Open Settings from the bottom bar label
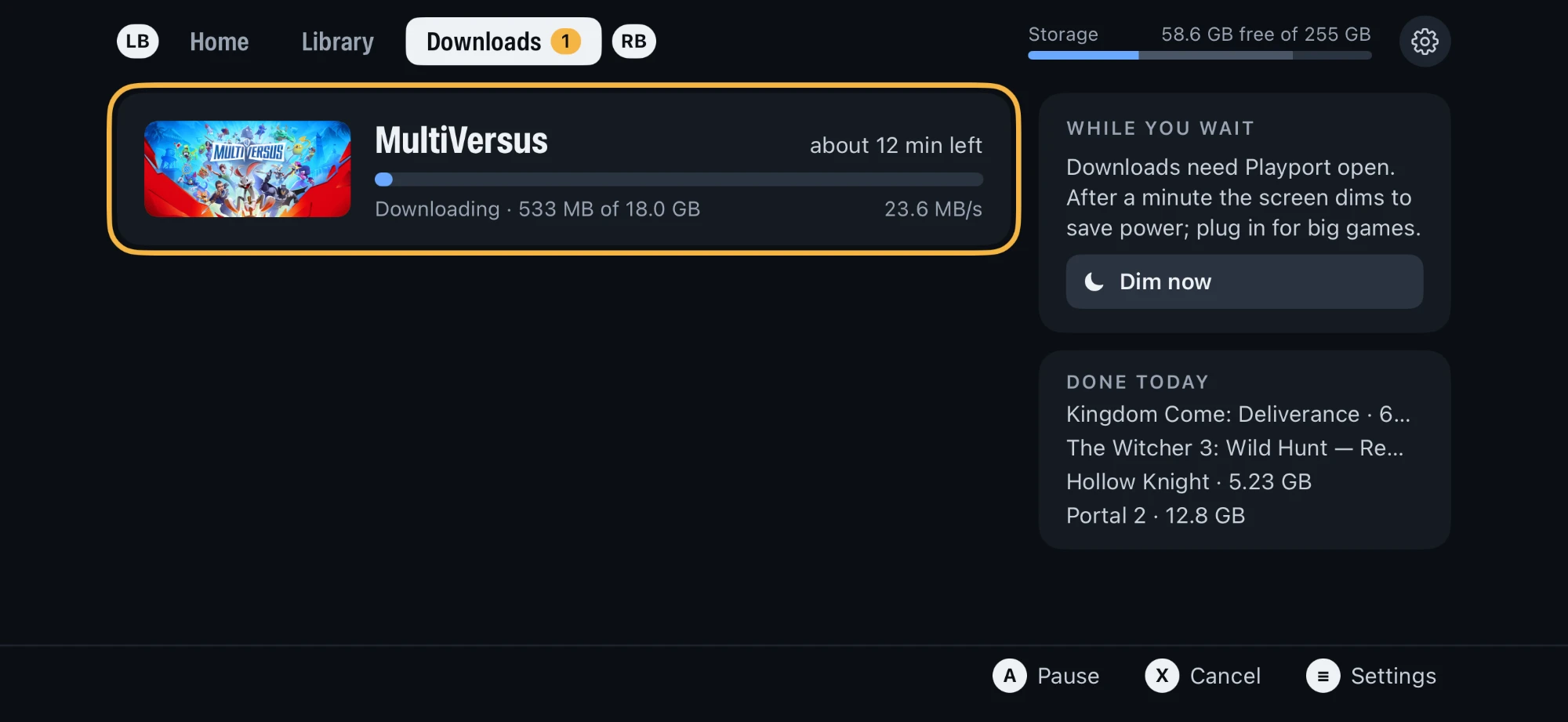Image resolution: width=1568 pixels, height=722 pixels. click(x=1393, y=676)
